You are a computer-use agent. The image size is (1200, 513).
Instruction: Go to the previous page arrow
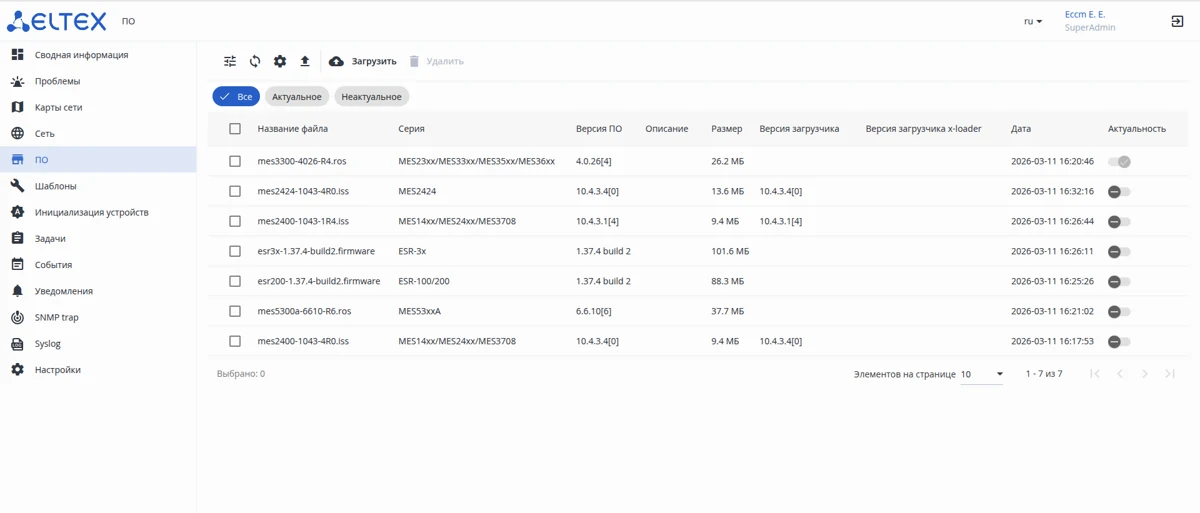(1120, 374)
